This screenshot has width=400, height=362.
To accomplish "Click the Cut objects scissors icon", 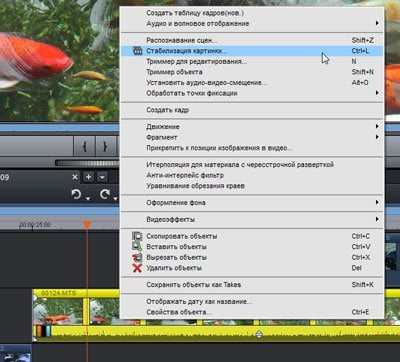I will tap(137, 257).
